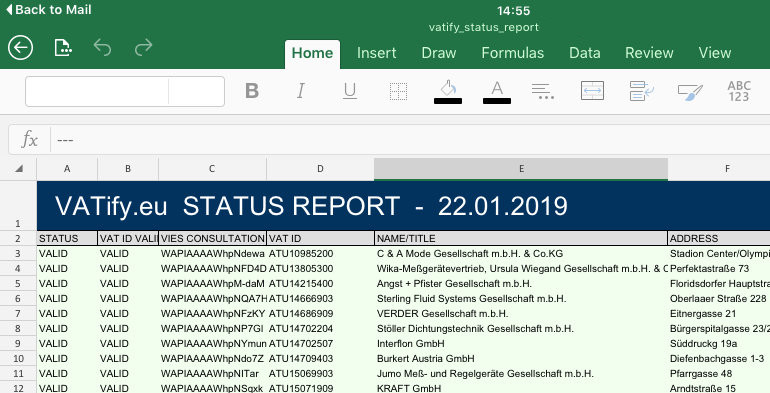Screen dimensions: 770x393
Task: Click Süddruckg 19a address cell
Action: tap(719, 343)
